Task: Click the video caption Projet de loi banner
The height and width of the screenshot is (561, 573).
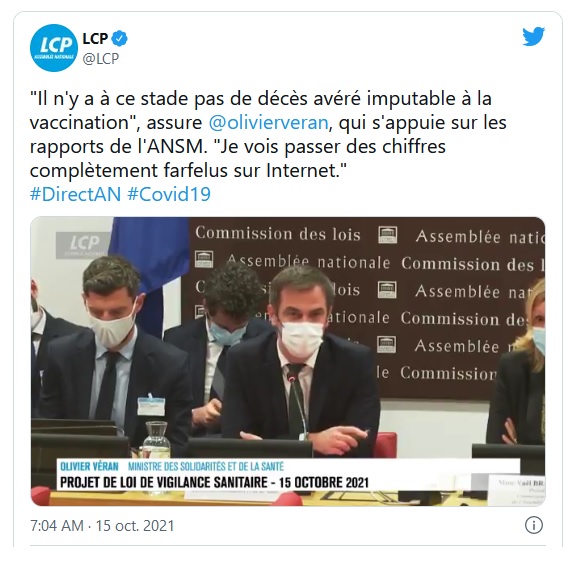Action: point(214,482)
